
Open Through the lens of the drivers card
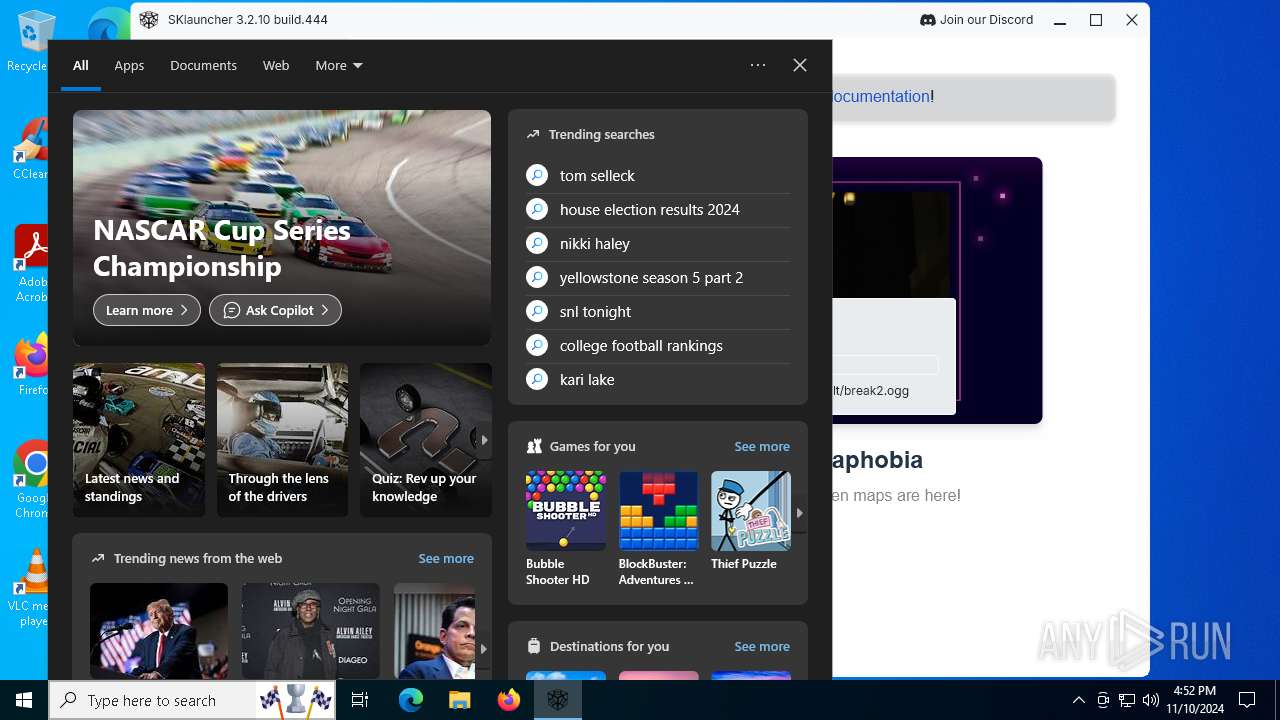pos(283,440)
